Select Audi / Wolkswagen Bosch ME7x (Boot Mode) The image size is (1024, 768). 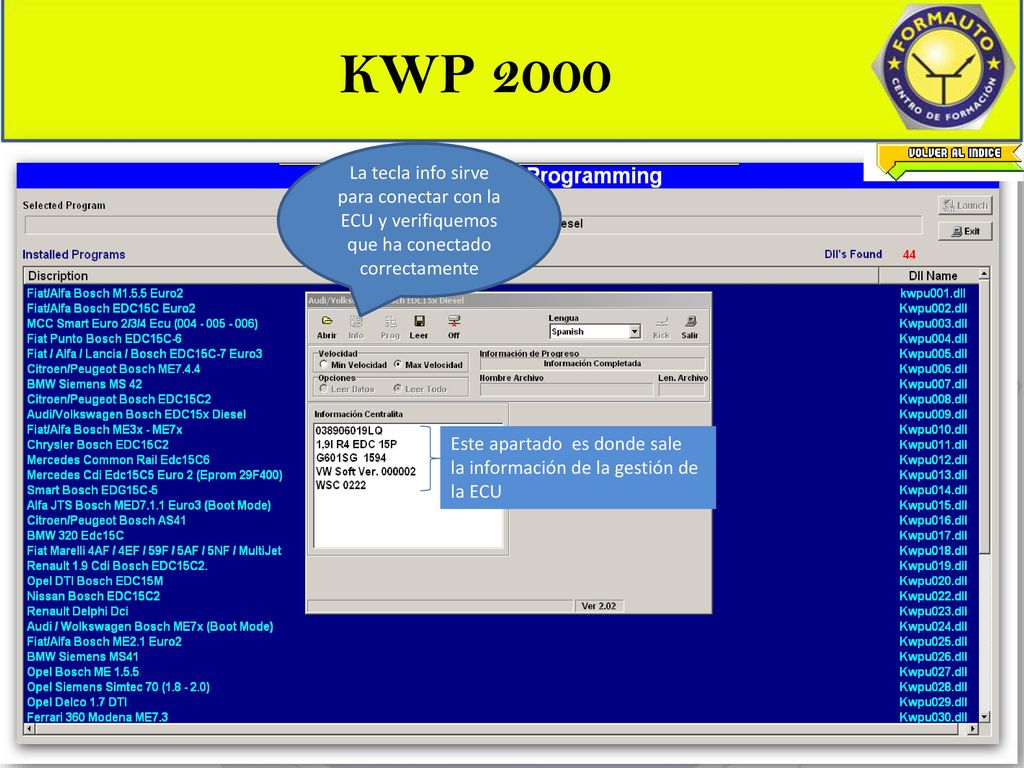[150, 626]
